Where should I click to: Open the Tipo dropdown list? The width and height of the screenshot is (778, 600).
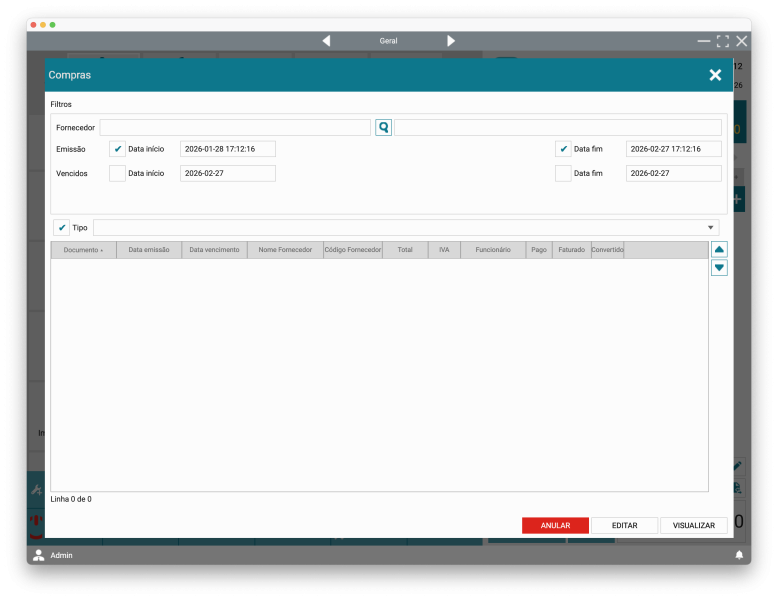pos(711,228)
